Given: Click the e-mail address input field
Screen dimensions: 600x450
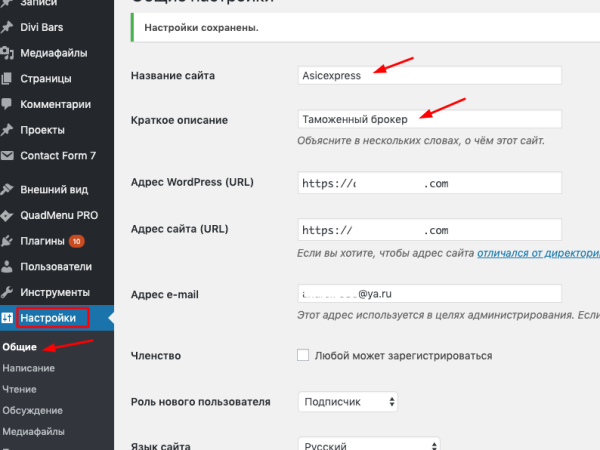Looking at the screenshot, I should 430,294.
